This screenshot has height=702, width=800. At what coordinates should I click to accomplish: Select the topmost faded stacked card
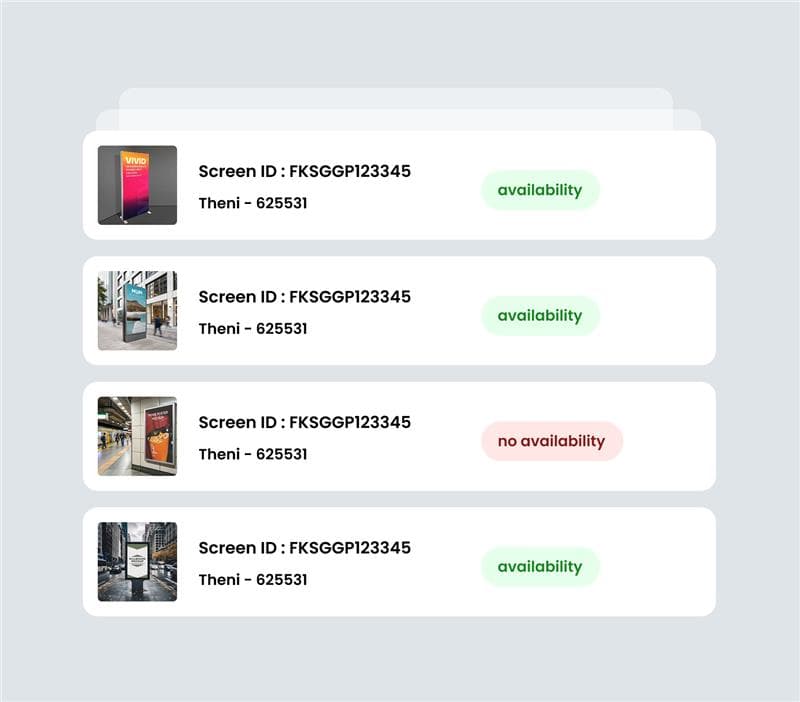(396, 98)
